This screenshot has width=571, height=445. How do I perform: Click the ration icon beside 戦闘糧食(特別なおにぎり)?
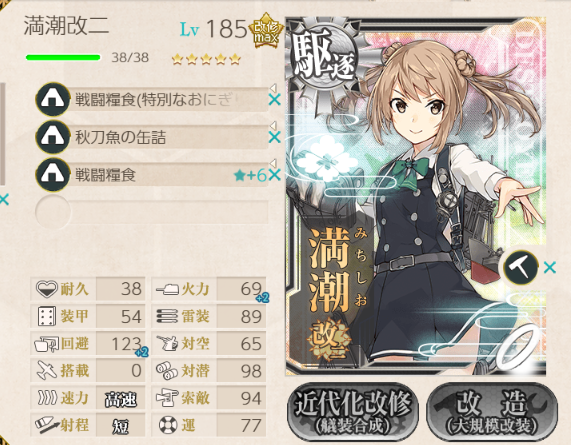point(53,99)
